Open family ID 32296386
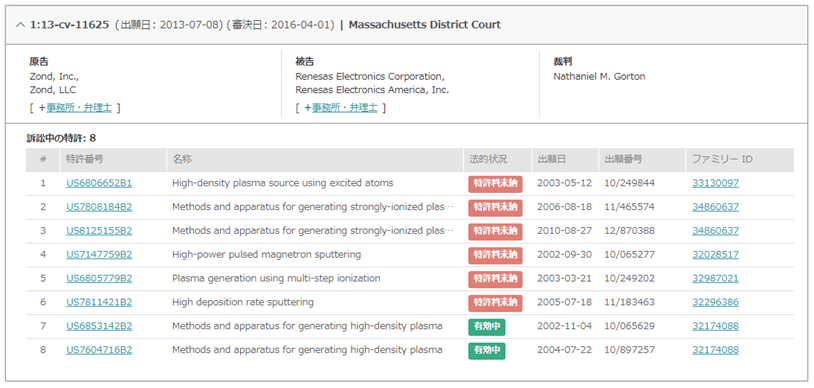 715,302
